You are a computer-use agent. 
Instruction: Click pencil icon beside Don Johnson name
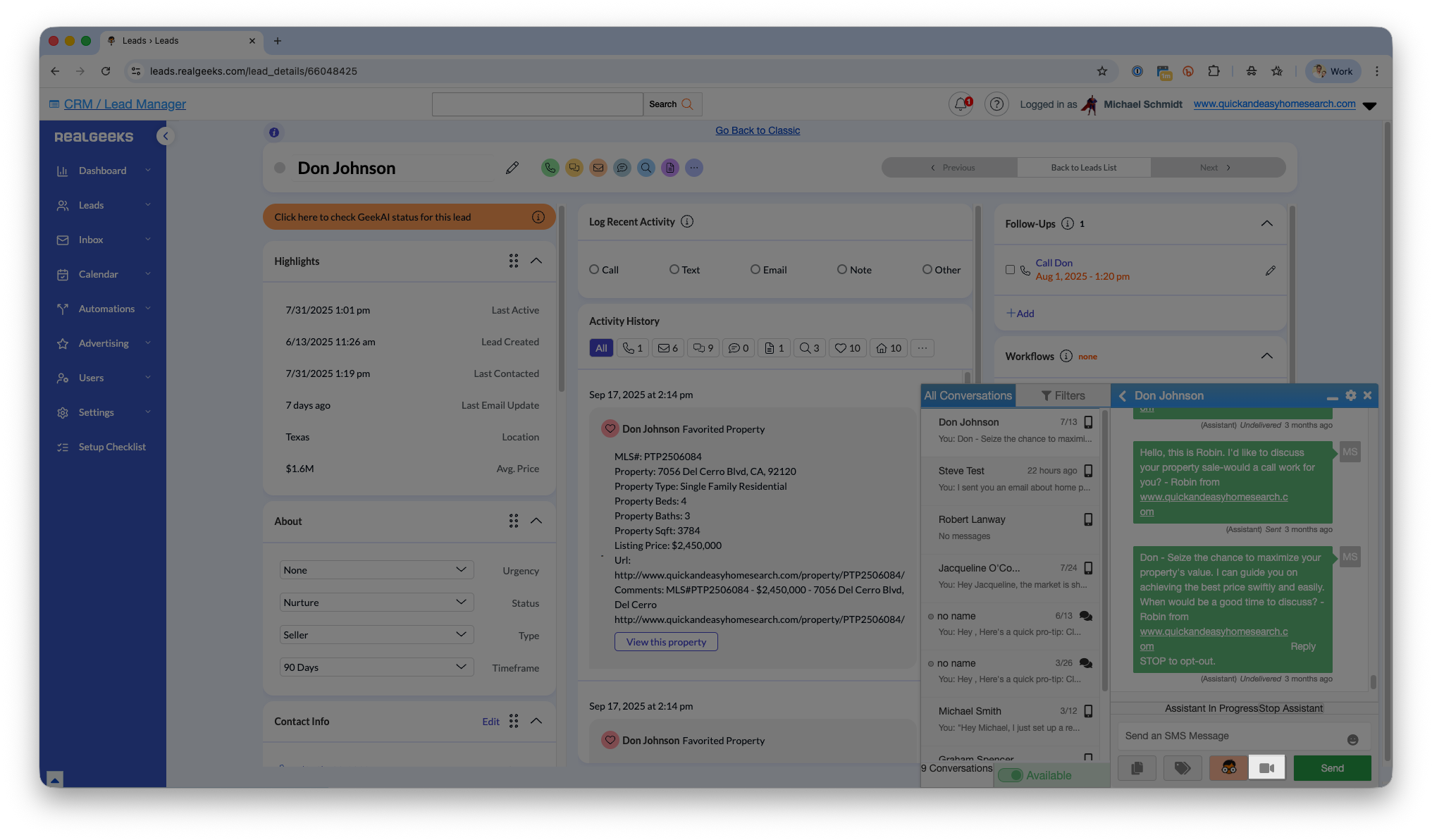click(x=512, y=168)
